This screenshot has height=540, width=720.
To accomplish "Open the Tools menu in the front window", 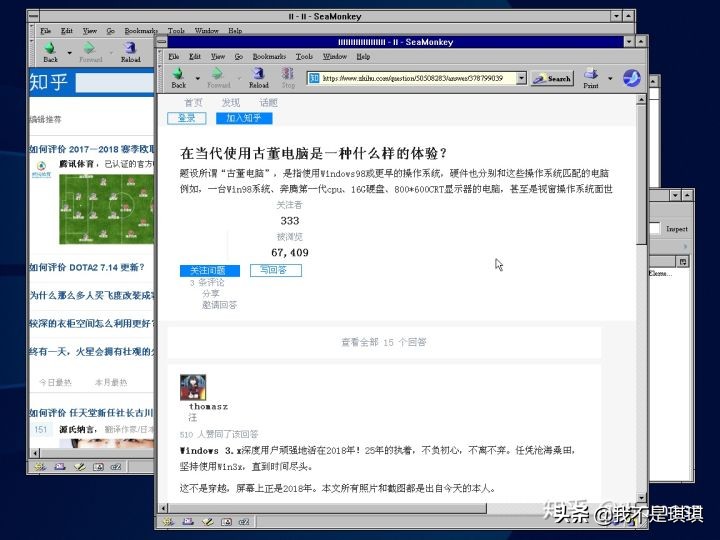I will [304, 56].
